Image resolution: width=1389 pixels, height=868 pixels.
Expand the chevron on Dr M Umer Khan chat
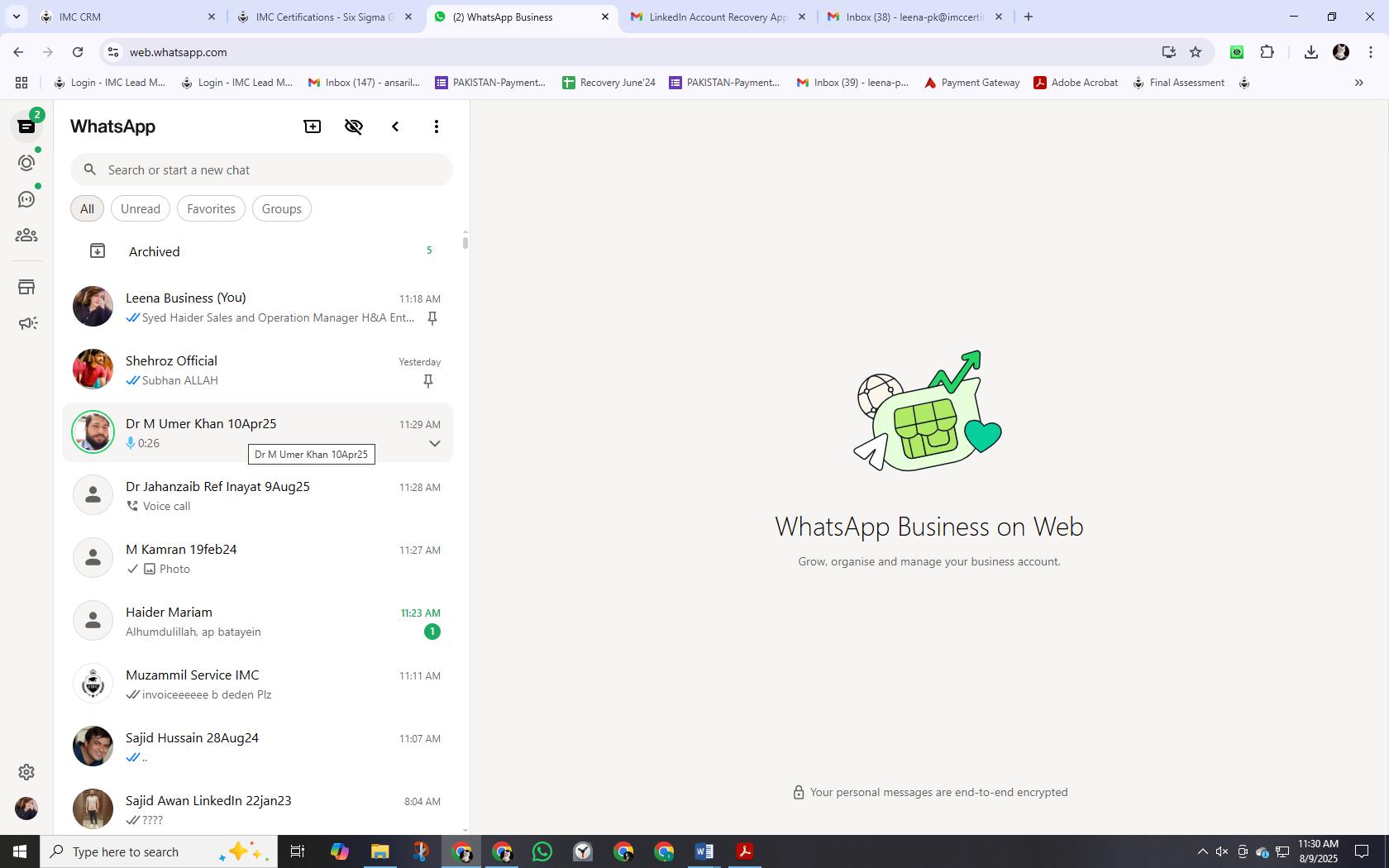point(434,444)
